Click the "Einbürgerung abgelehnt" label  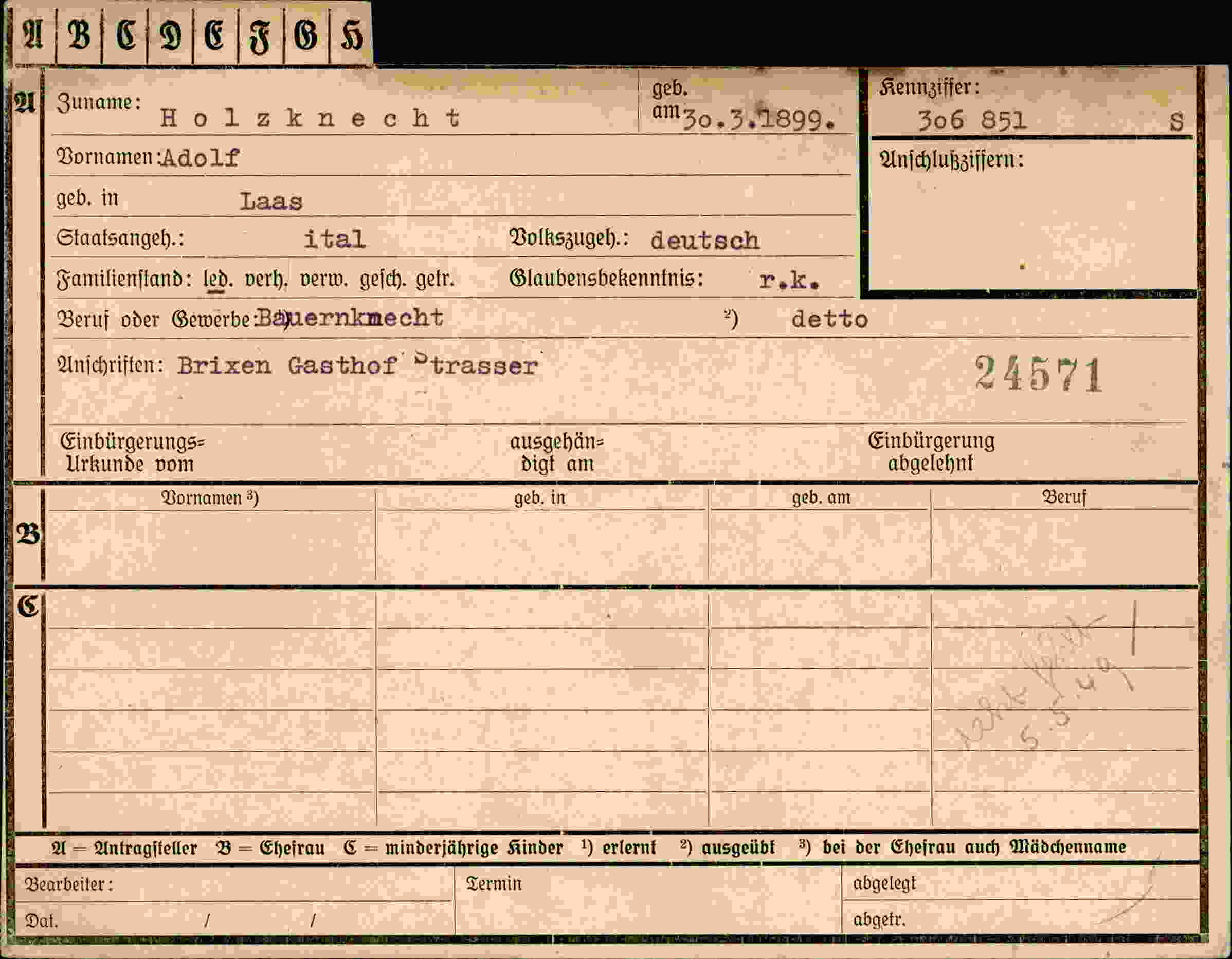(931, 452)
